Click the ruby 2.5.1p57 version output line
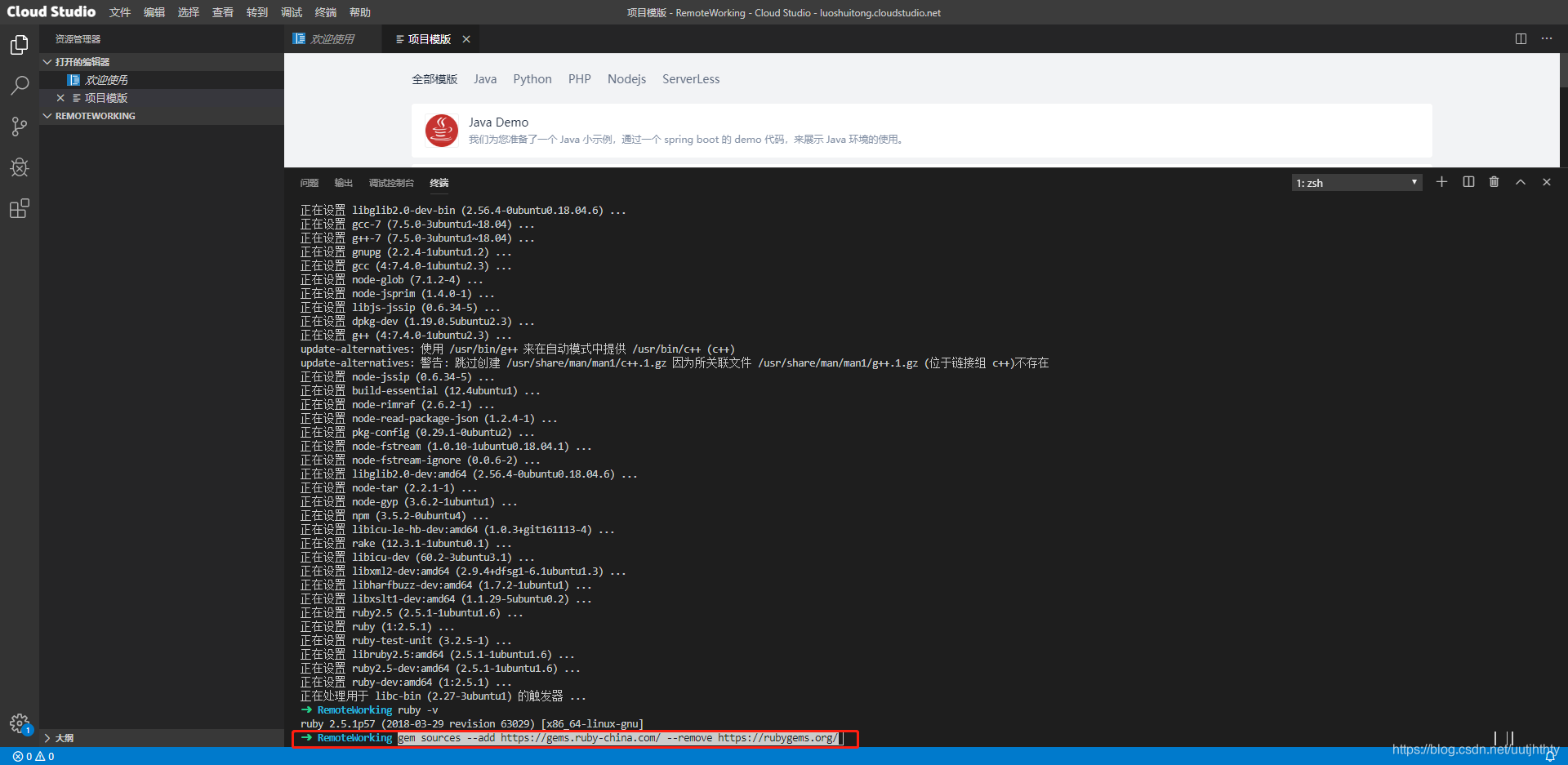The image size is (1568, 765). coord(472,724)
